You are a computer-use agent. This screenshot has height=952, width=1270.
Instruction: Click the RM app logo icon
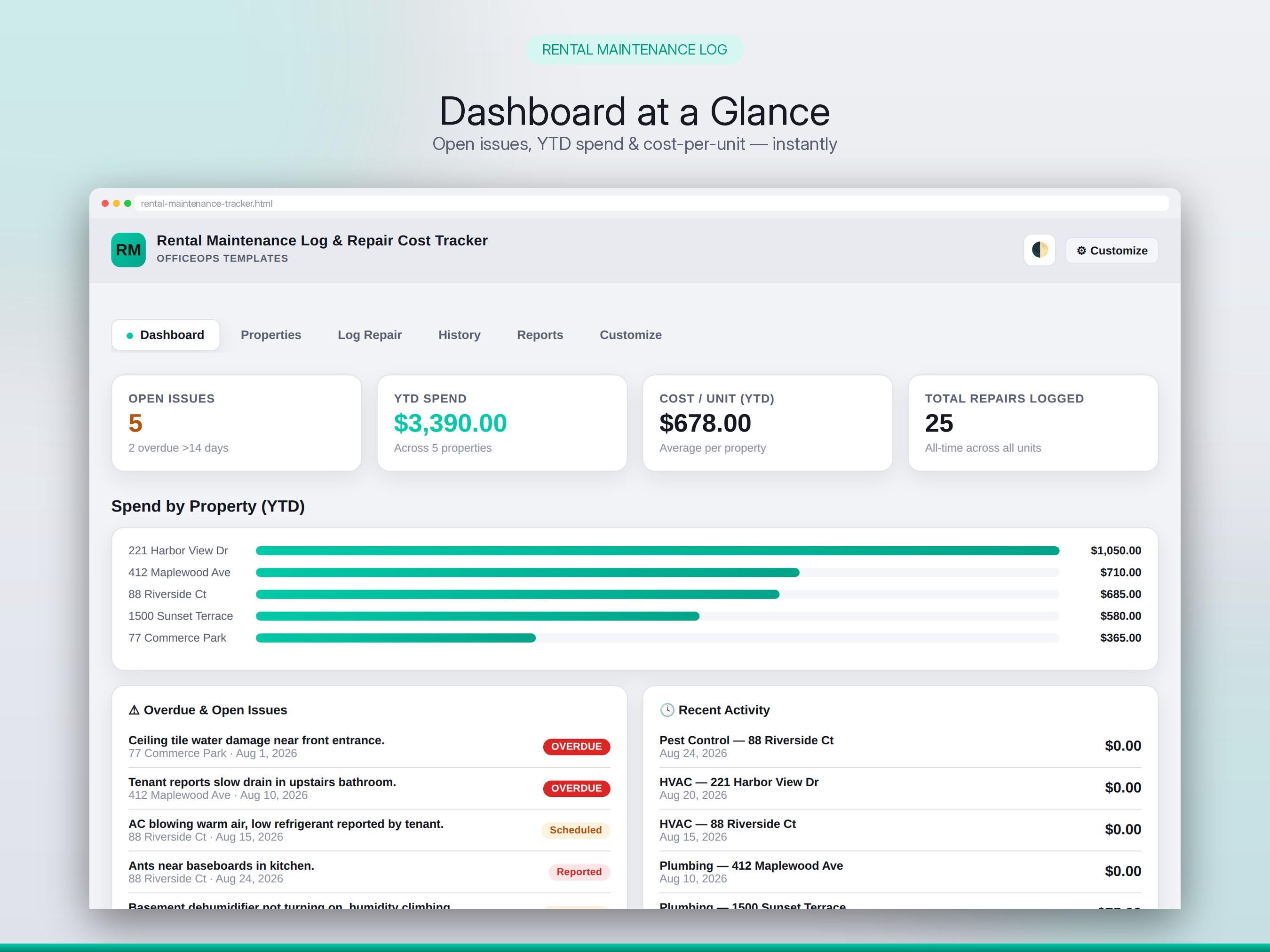coord(128,250)
